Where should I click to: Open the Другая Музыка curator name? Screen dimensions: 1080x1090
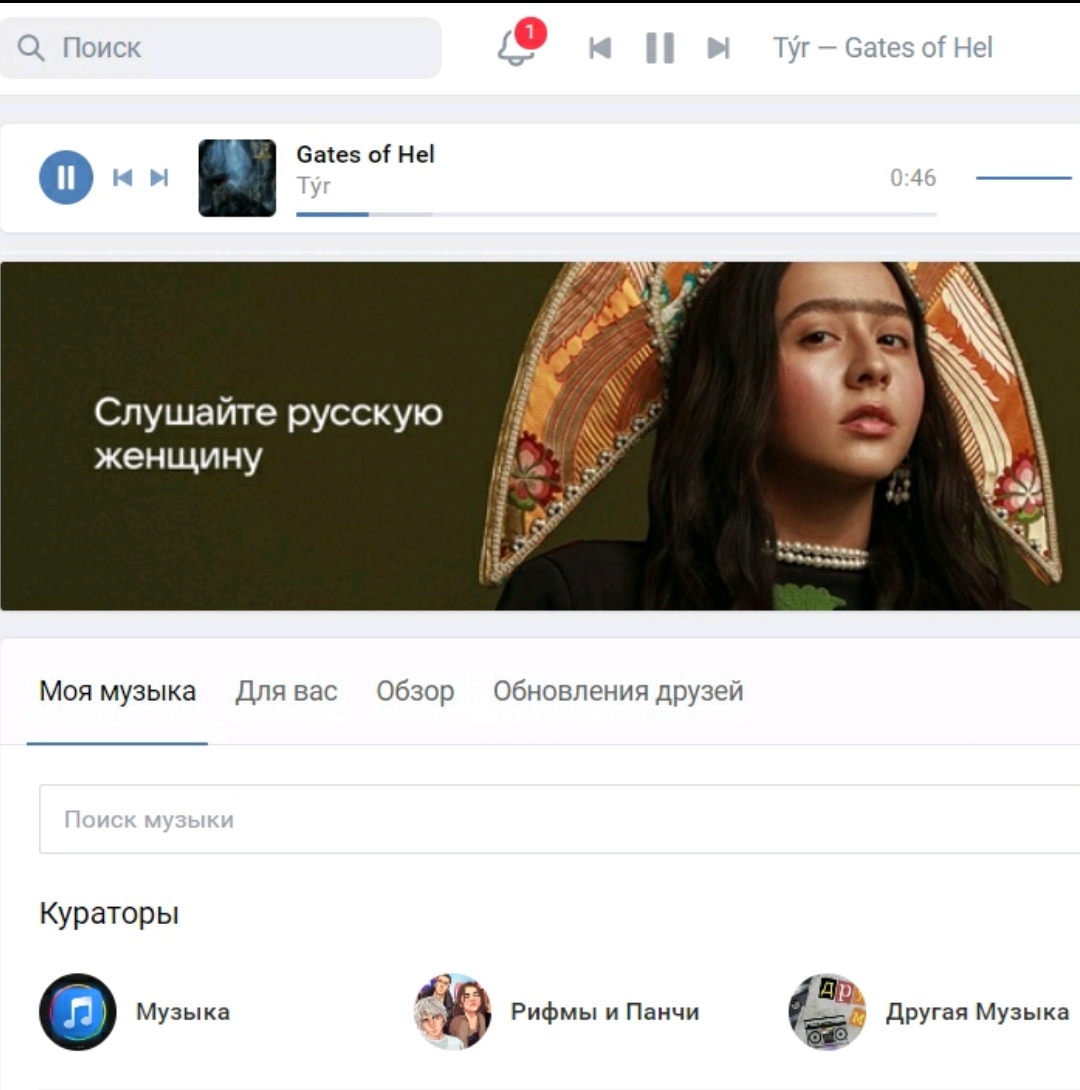point(977,1011)
